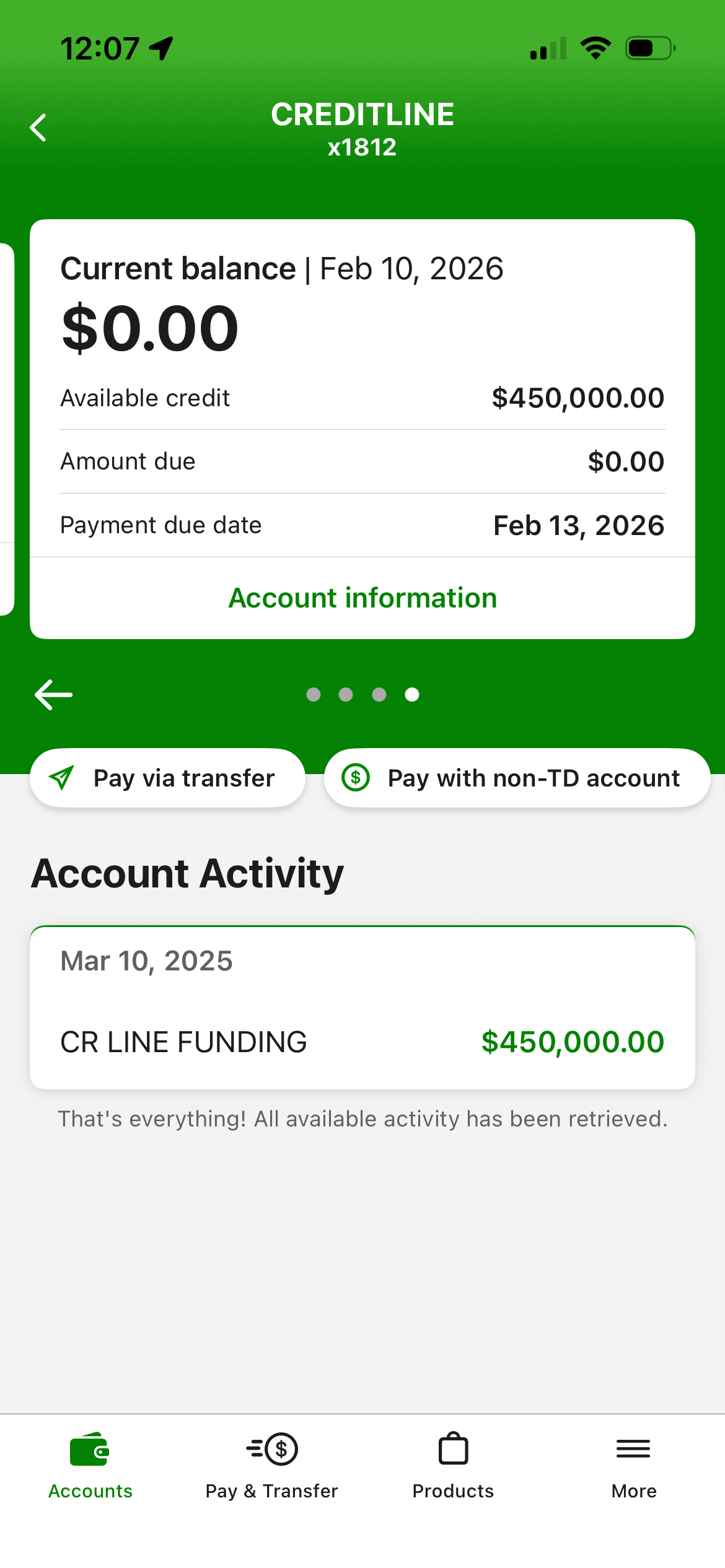Switch to Pay & Transfer tab label
Viewport: 725px width, 1568px height.
272,1491
